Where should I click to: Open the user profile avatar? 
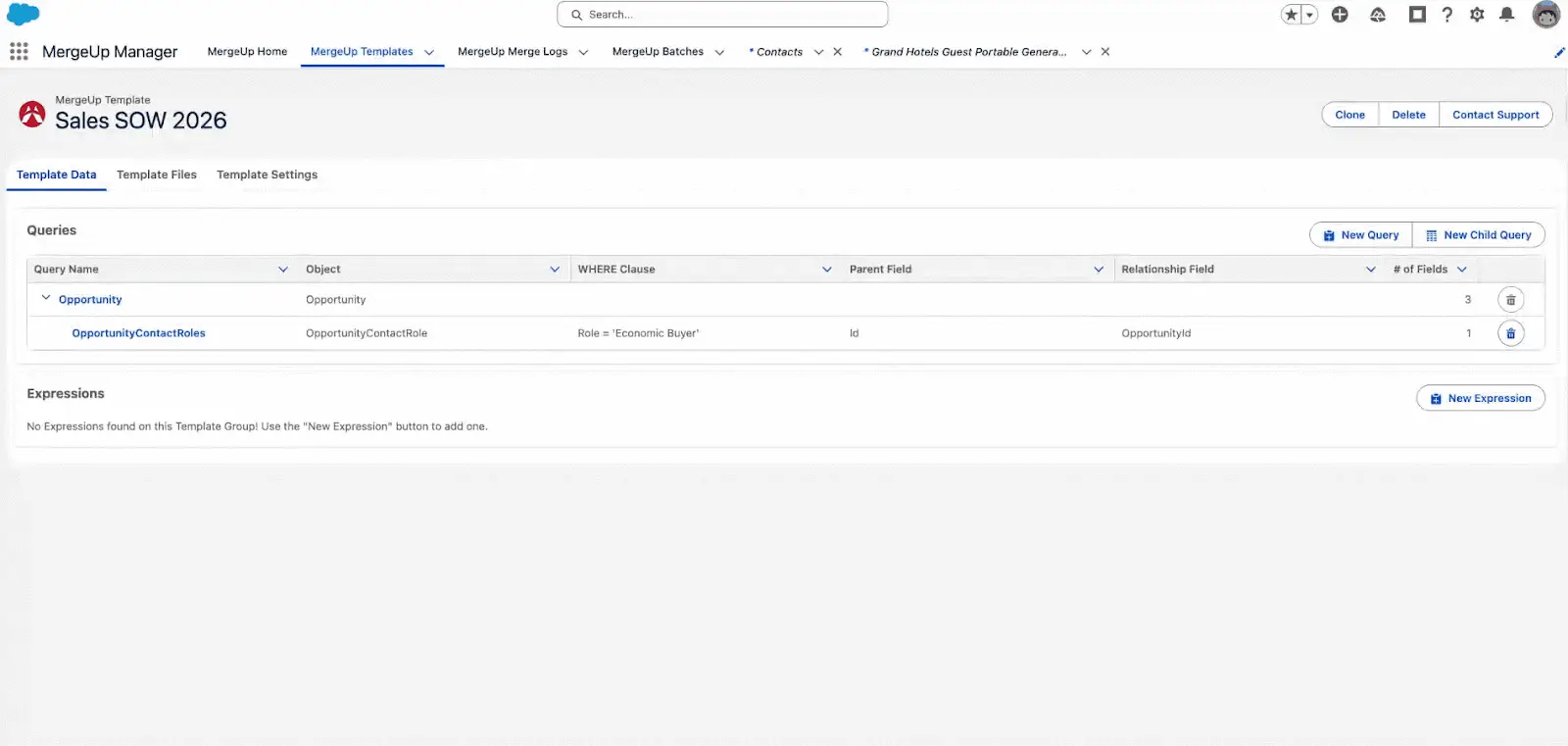tap(1545, 15)
